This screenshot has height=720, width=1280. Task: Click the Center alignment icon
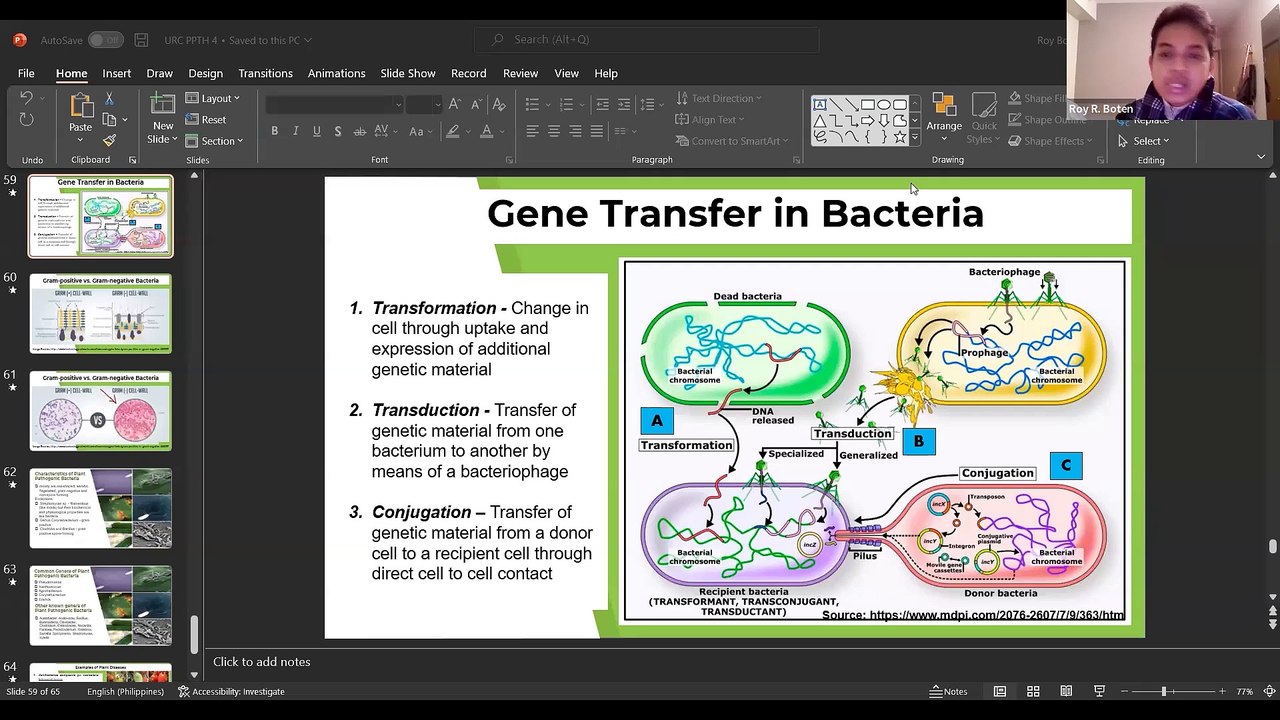(553, 131)
